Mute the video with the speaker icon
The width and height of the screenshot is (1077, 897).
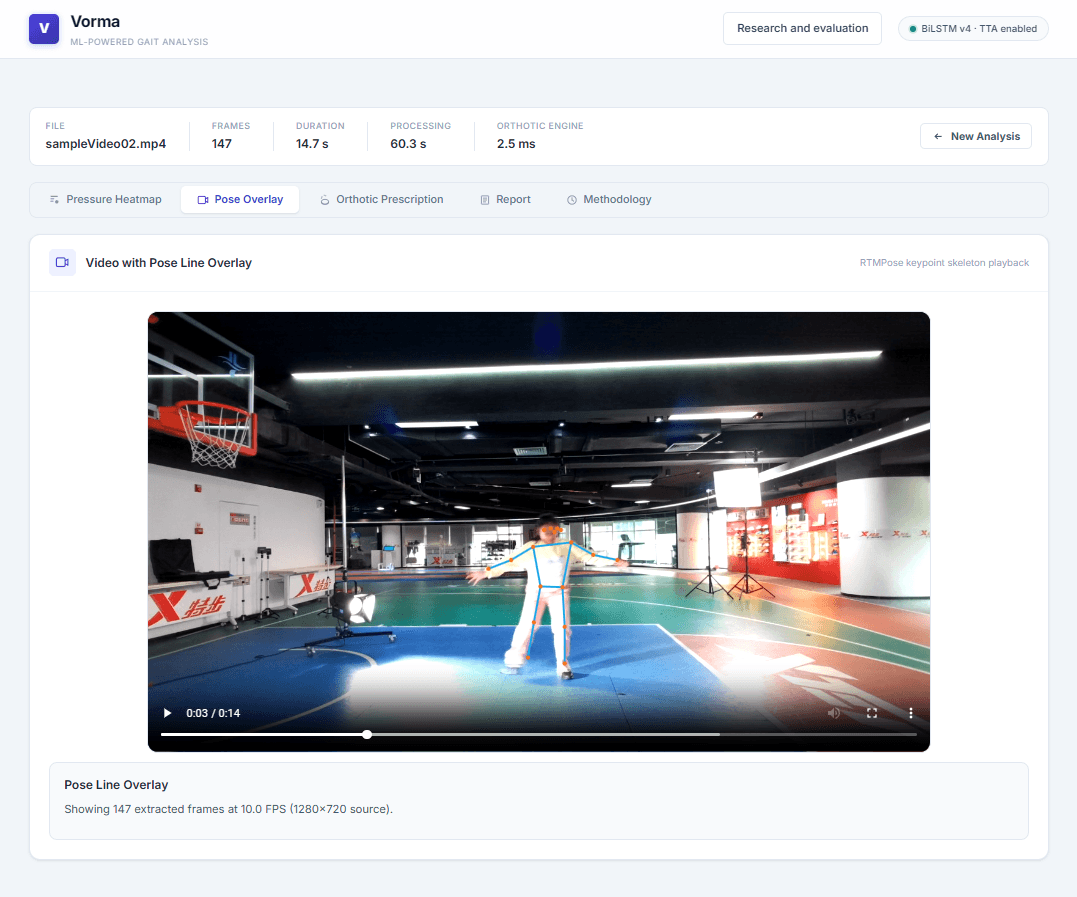point(833,713)
